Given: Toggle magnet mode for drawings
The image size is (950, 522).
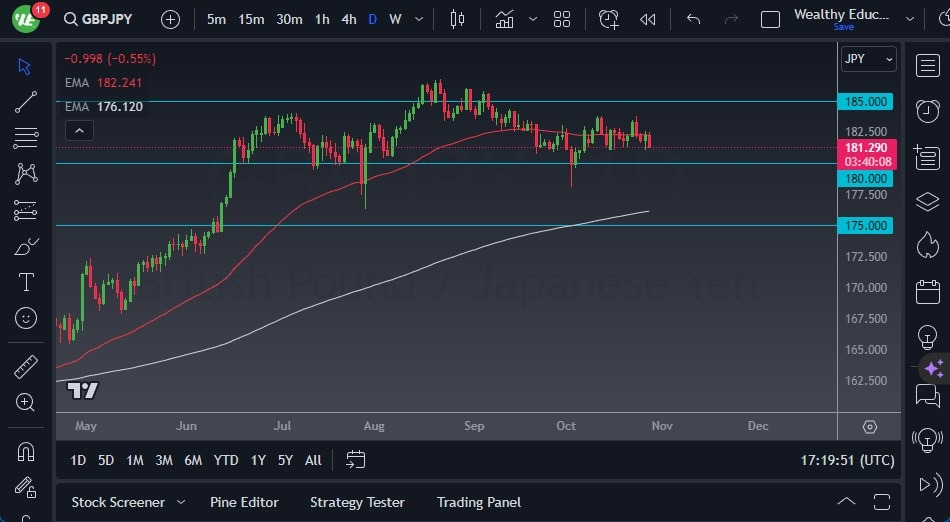Looking at the screenshot, I should (x=25, y=452).
